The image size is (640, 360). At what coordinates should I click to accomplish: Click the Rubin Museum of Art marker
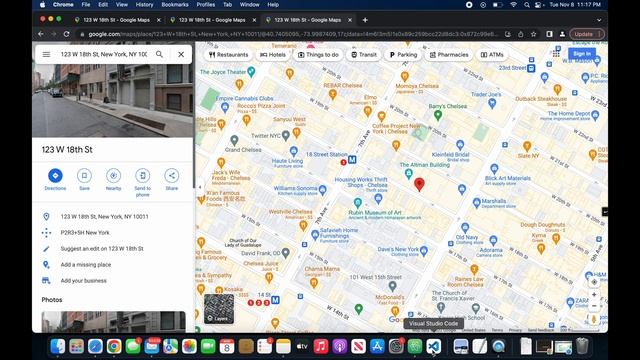(x=358, y=202)
